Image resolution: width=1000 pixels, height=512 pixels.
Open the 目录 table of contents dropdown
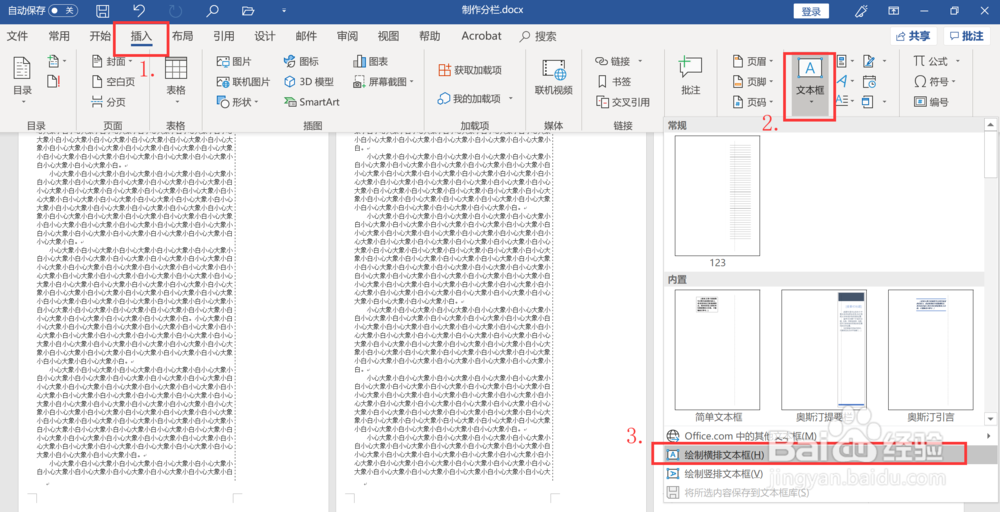click(x=22, y=78)
